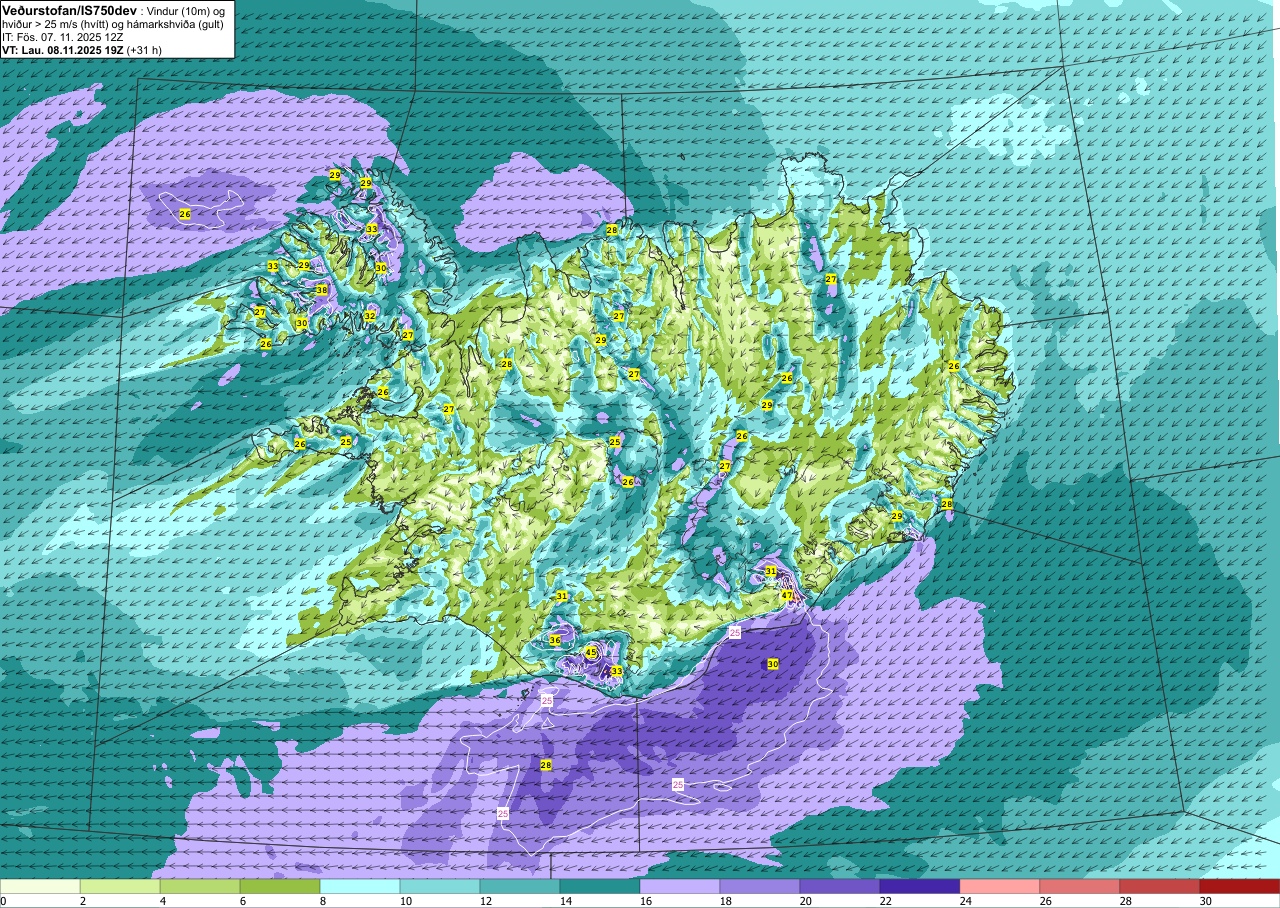Pick the dark indigo 22–24 legend swatch

[x=920, y=886]
